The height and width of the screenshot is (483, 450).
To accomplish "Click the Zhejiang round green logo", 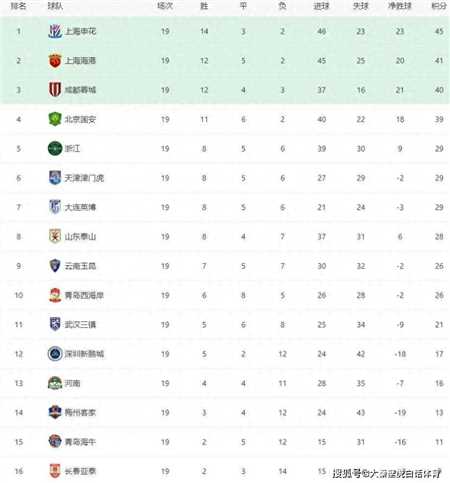I will (x=55, y=148).
